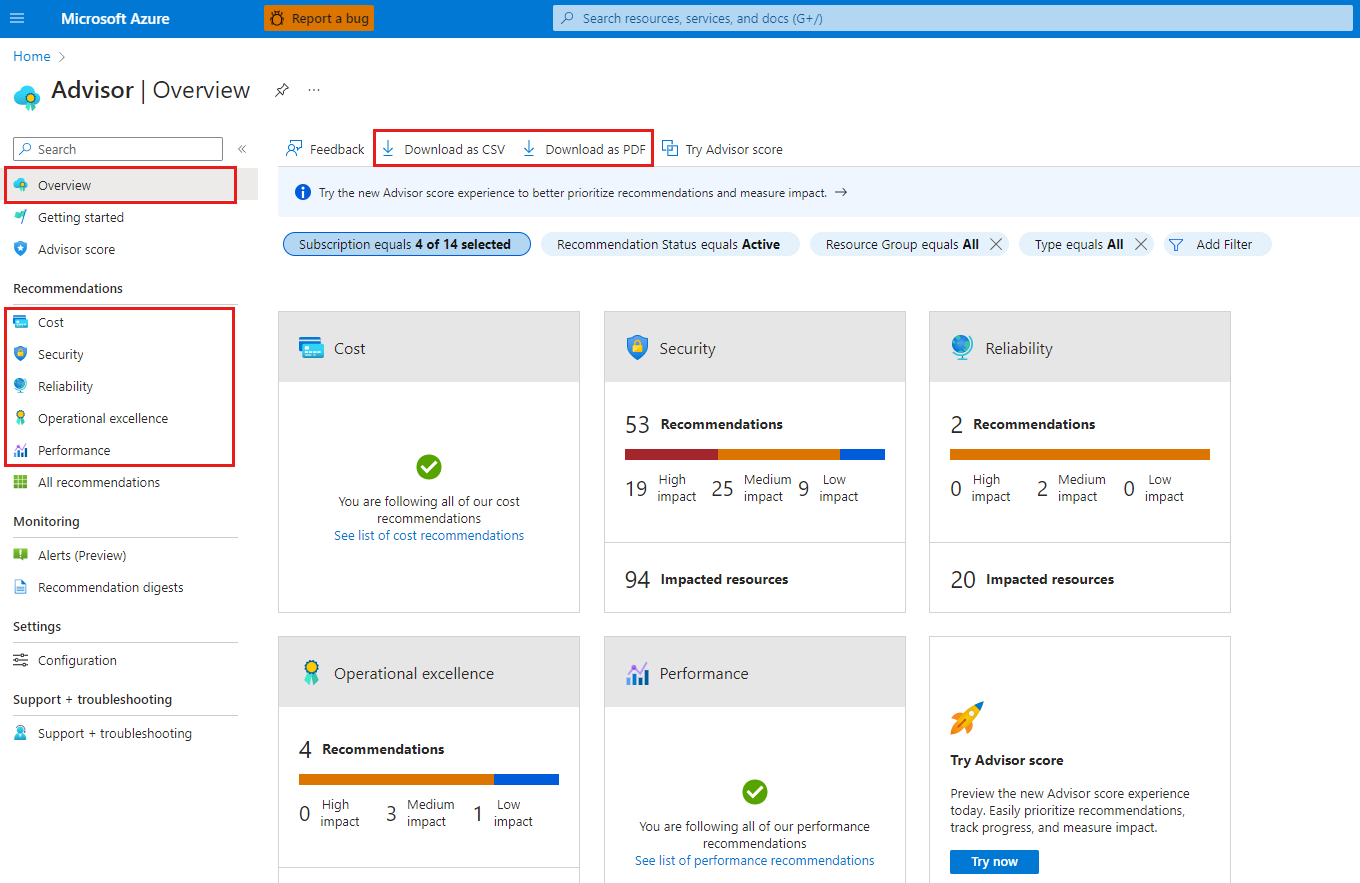Click the Security card header
Viewport: 1360px width, 883px height.
(x=755, y=347)
